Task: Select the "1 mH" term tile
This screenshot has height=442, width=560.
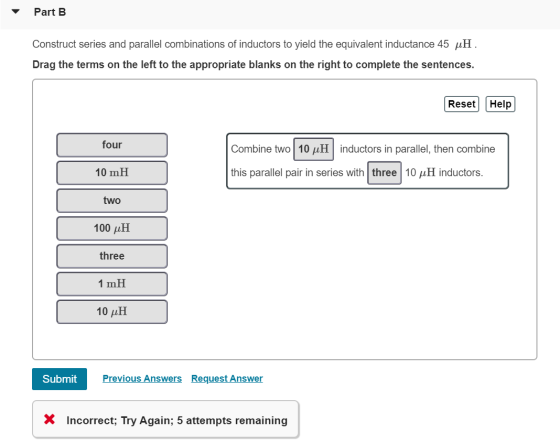Action: pos(112,284)
